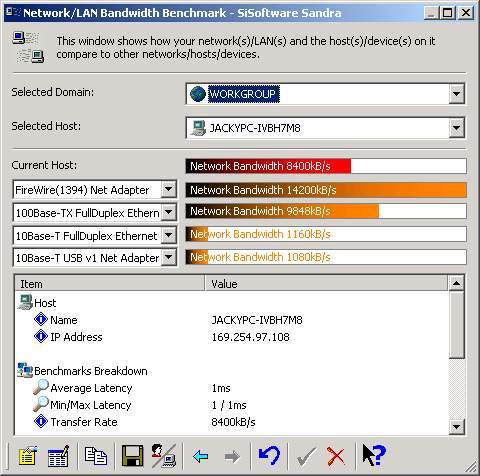Click the grey forward arrow icon

click(232, 456)
